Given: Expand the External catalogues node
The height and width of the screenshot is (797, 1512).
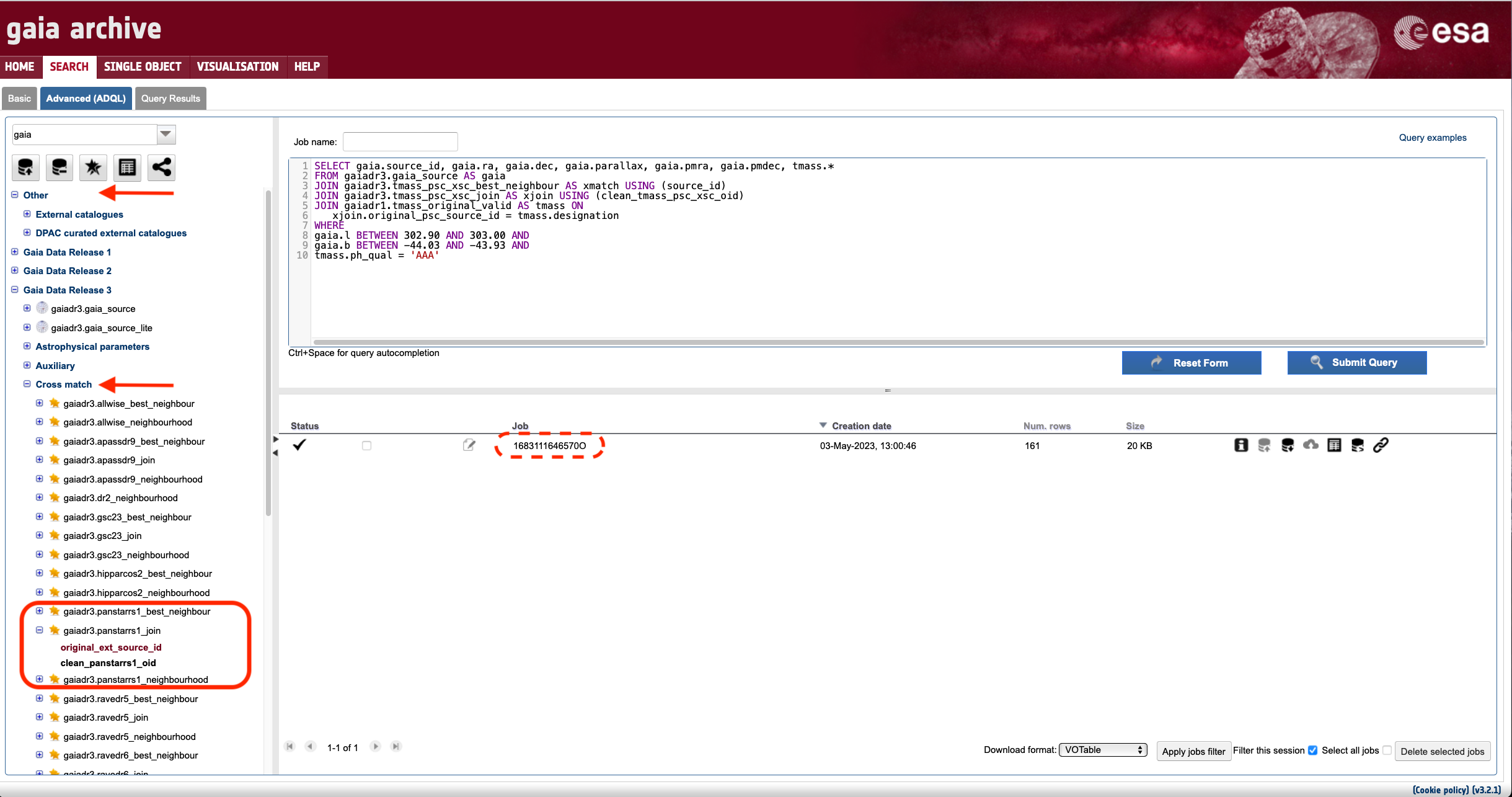Looking at the screenshot, I should pyautogui.click(x=27, y=214).
